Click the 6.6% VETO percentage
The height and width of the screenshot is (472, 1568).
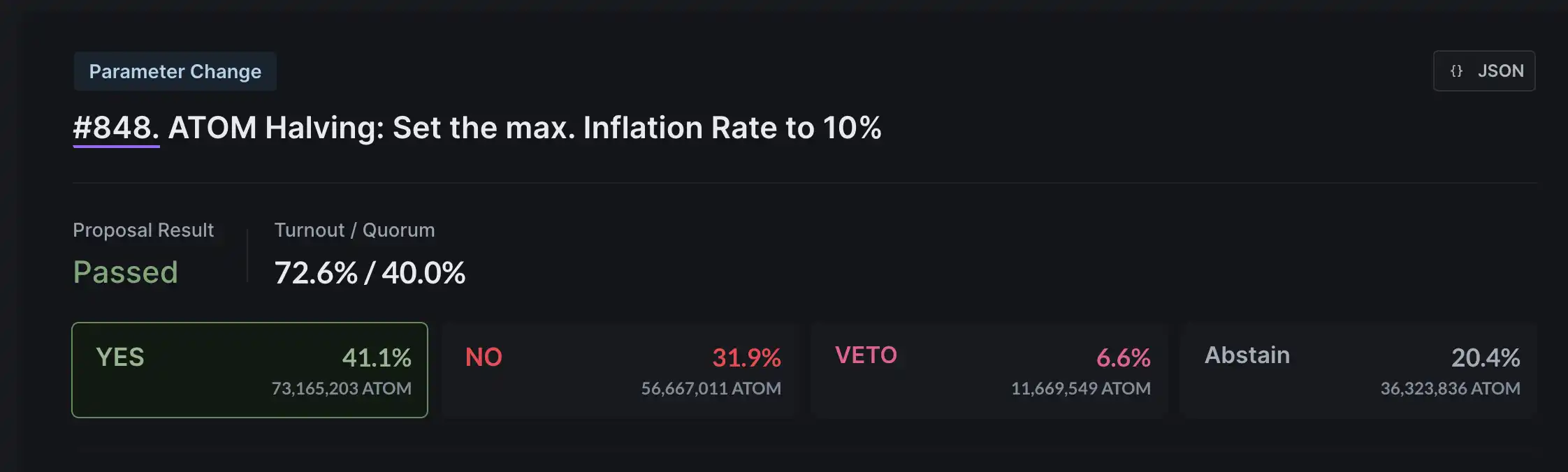(x=1123, y=358)
